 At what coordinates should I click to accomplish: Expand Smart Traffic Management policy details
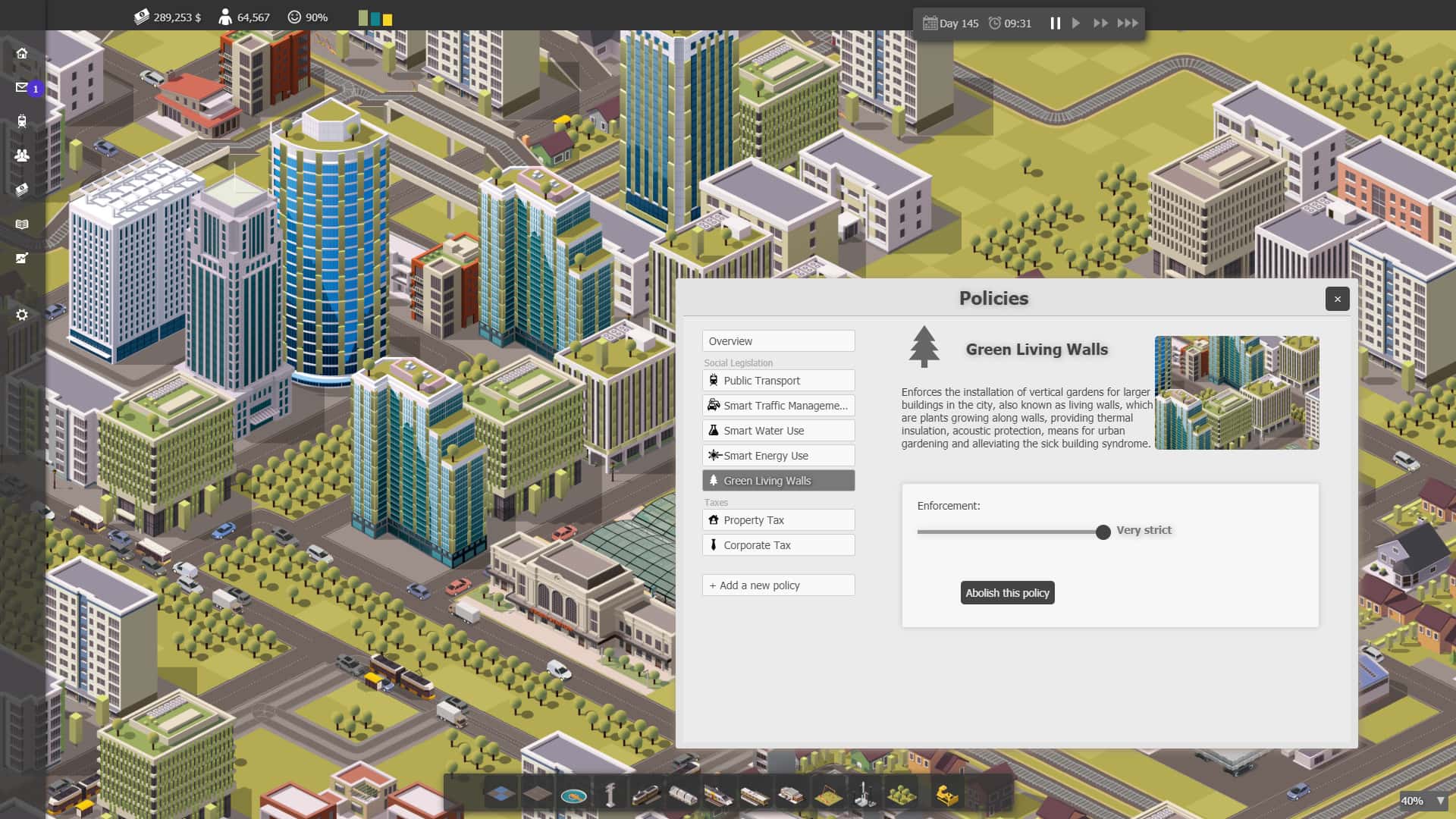(778, 405)
